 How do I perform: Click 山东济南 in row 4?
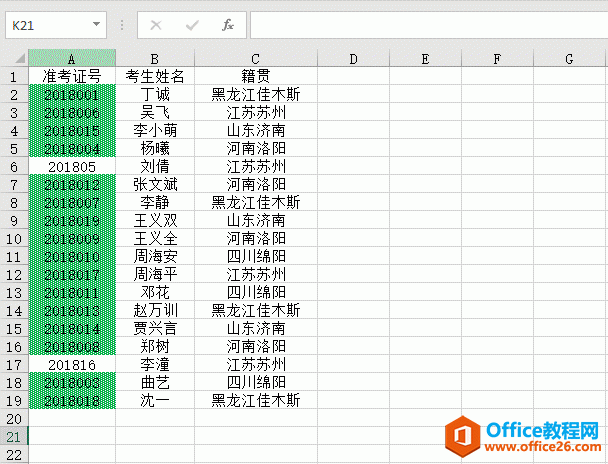[256, 130]
